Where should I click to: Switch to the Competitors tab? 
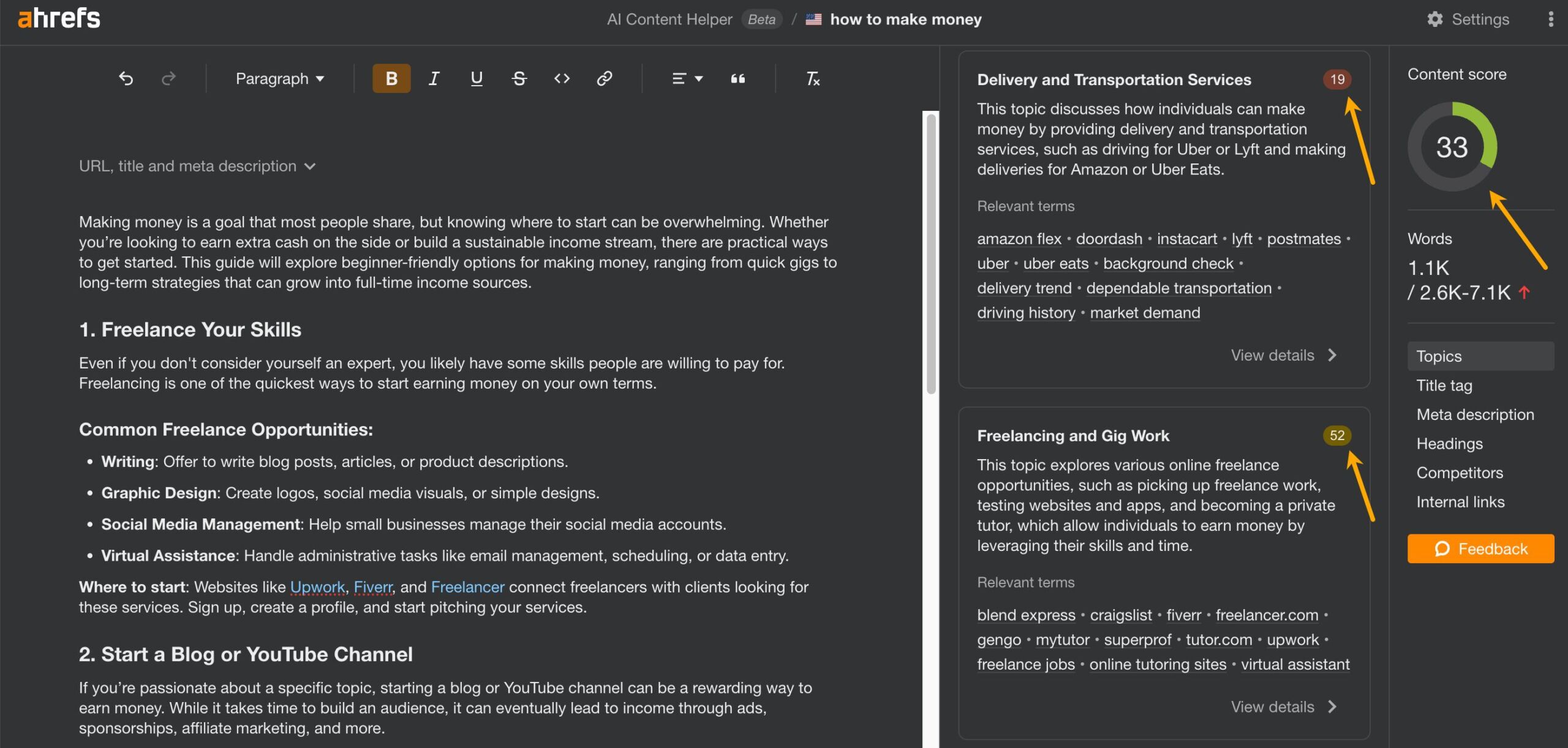point(1460,473)
